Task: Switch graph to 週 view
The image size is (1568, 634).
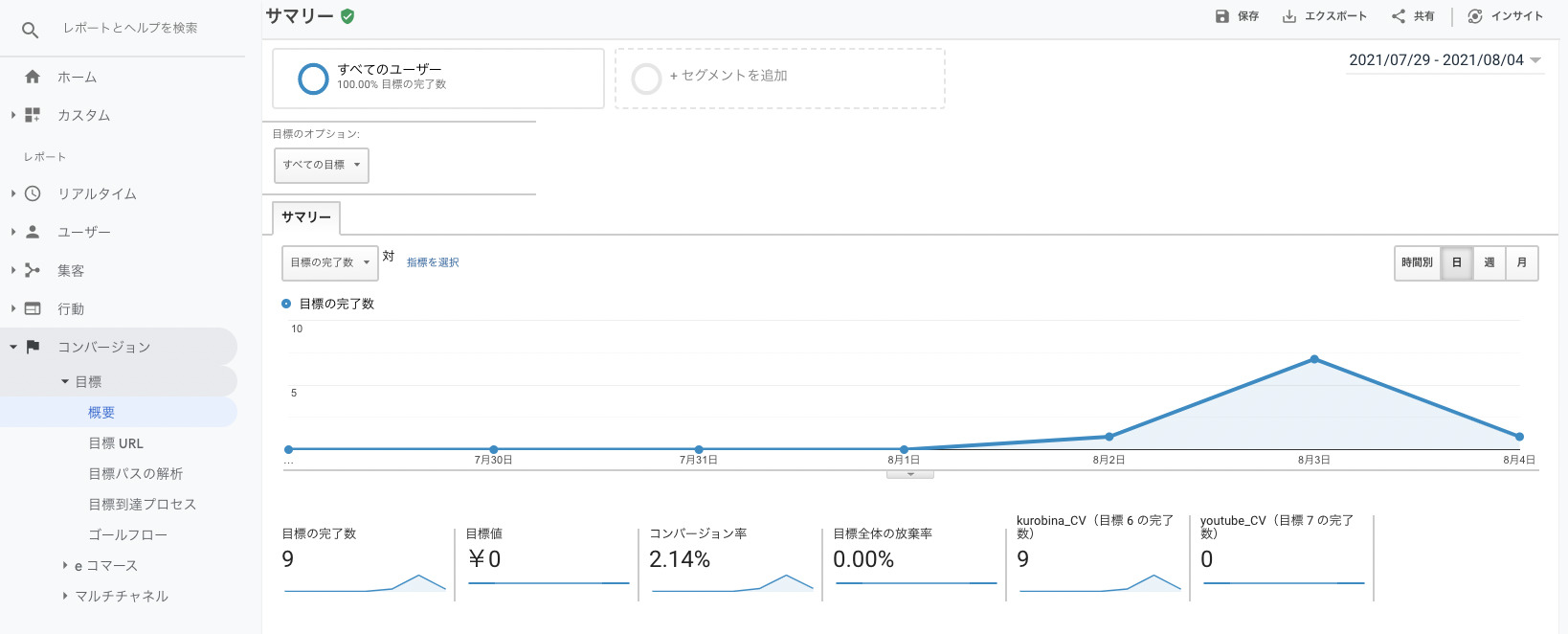Action: [x=1489, y=262]
